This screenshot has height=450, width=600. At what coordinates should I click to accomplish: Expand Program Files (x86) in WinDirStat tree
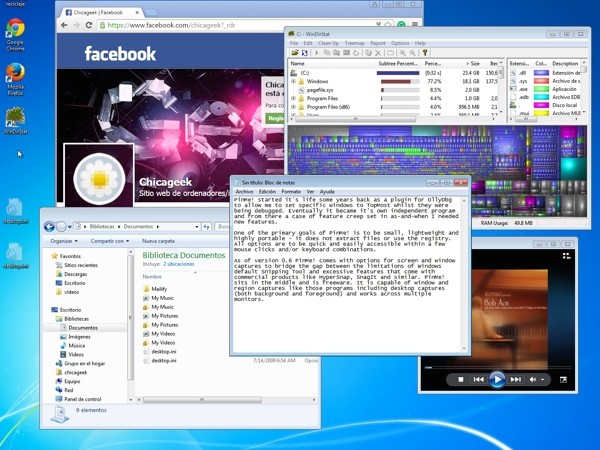pyautogui.click(x=293, y=107)
